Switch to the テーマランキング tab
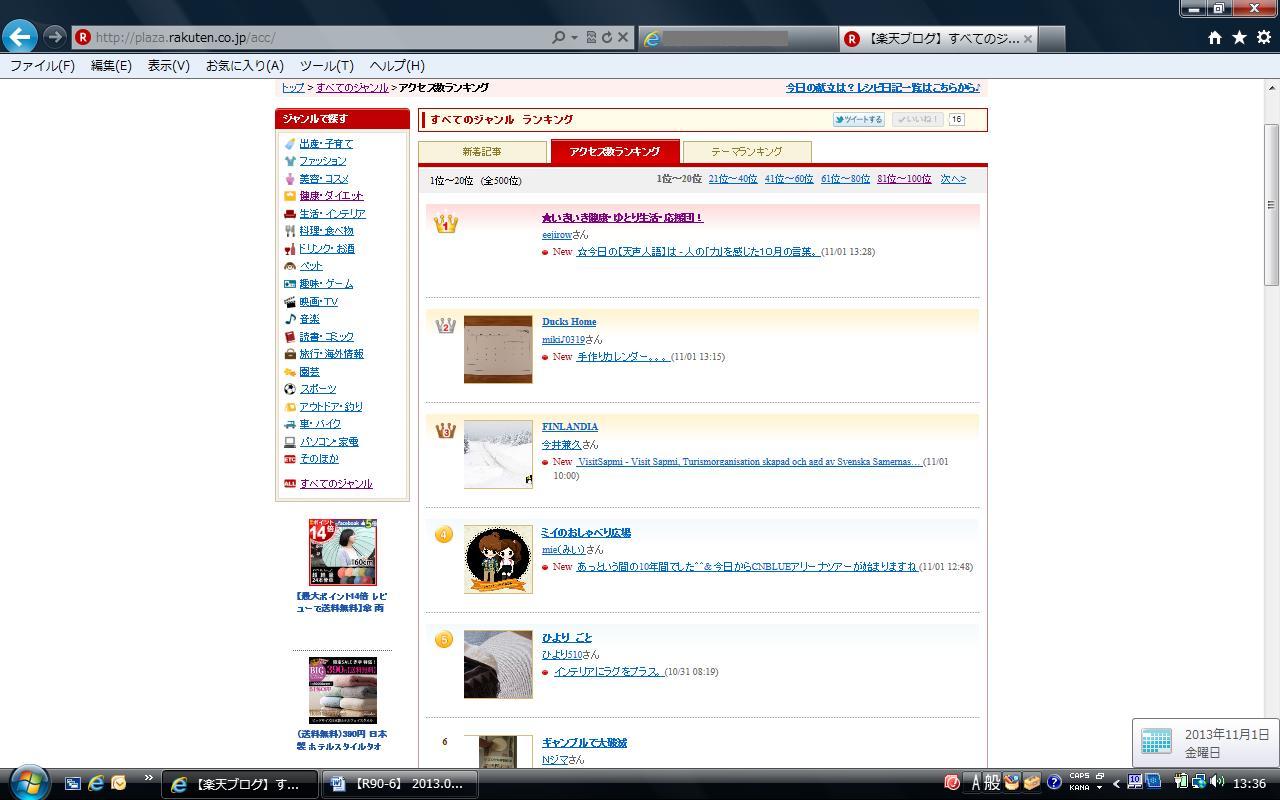1280x800 pixels. point(746,152)
